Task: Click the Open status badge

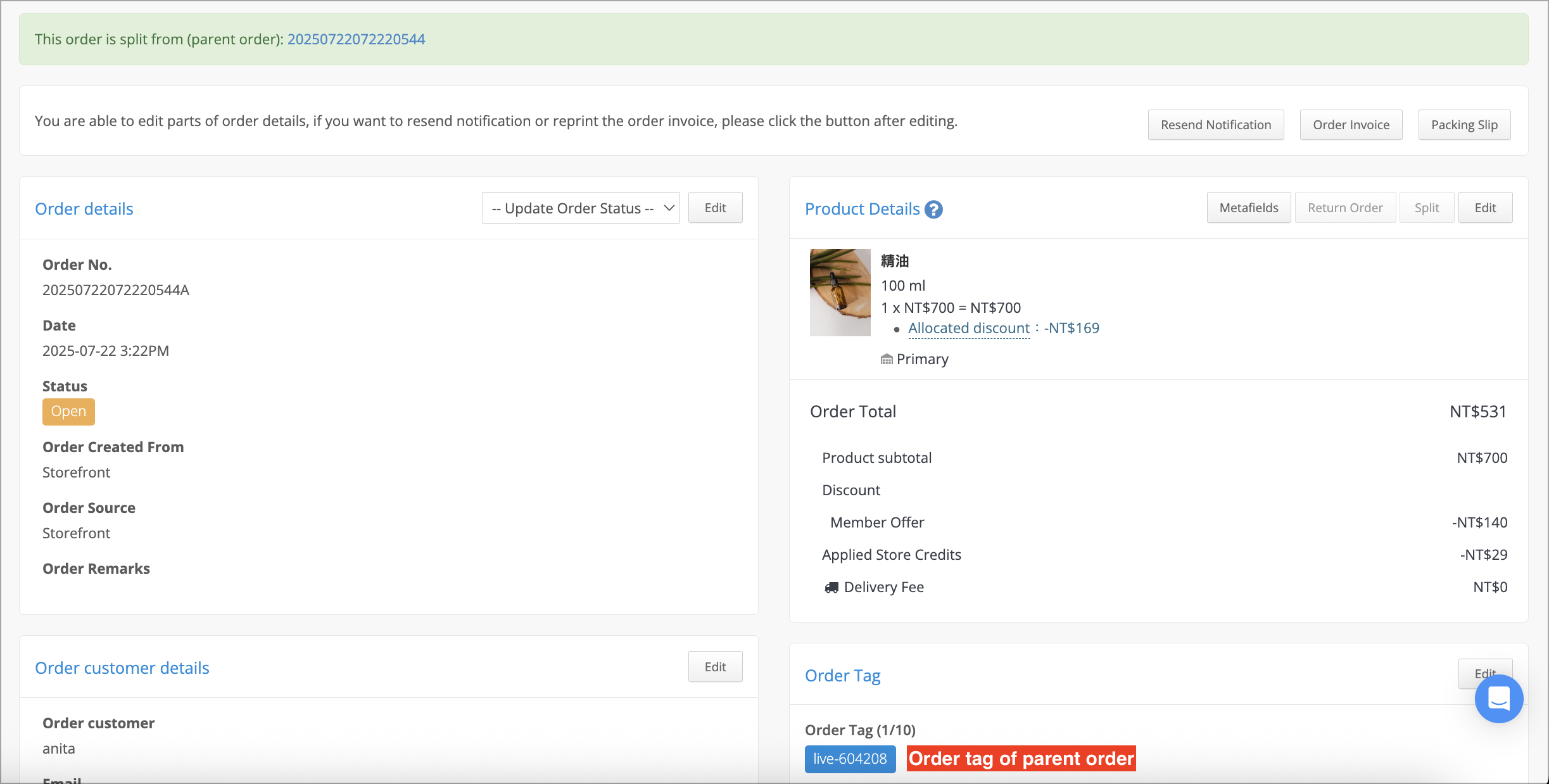Action: click(x=68, y=412)
